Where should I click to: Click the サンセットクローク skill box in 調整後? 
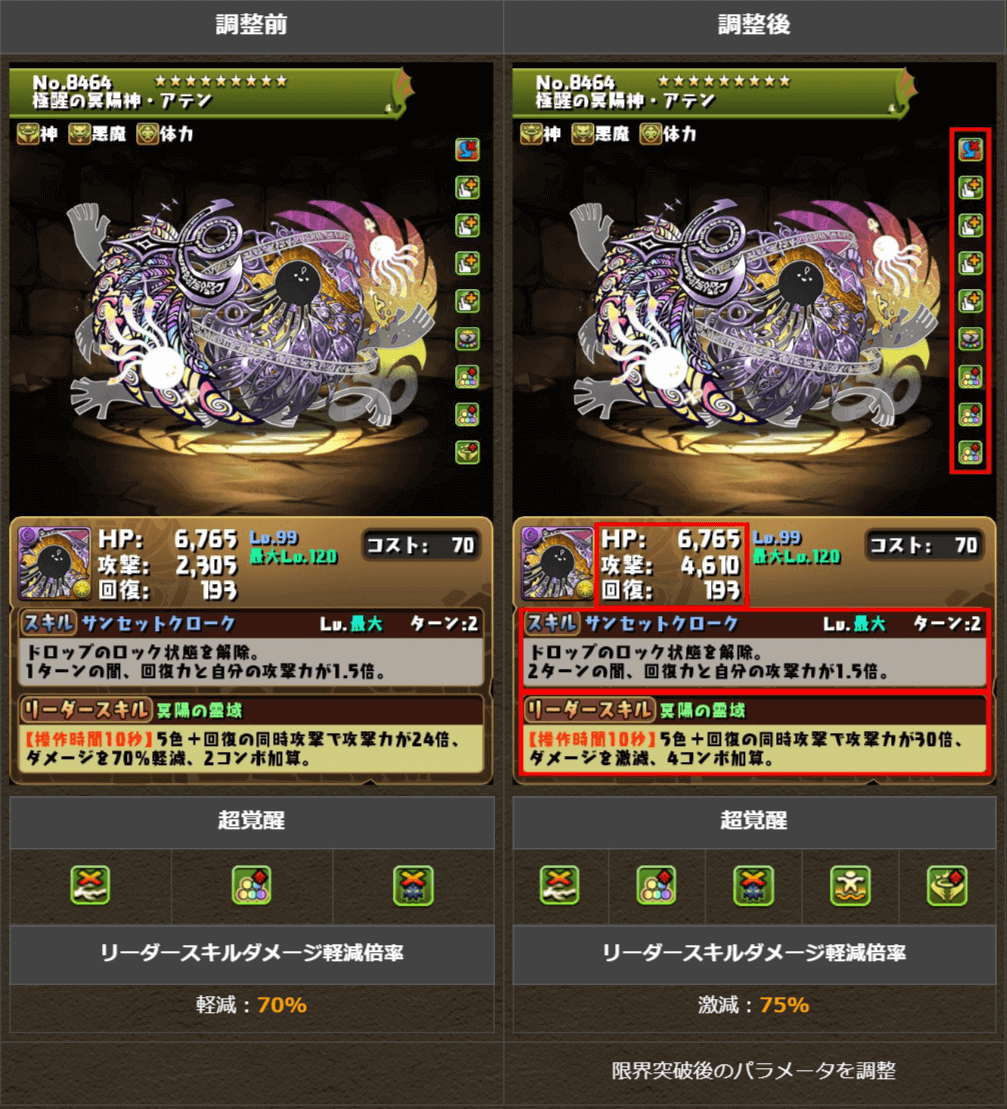(x=755, y=649)
